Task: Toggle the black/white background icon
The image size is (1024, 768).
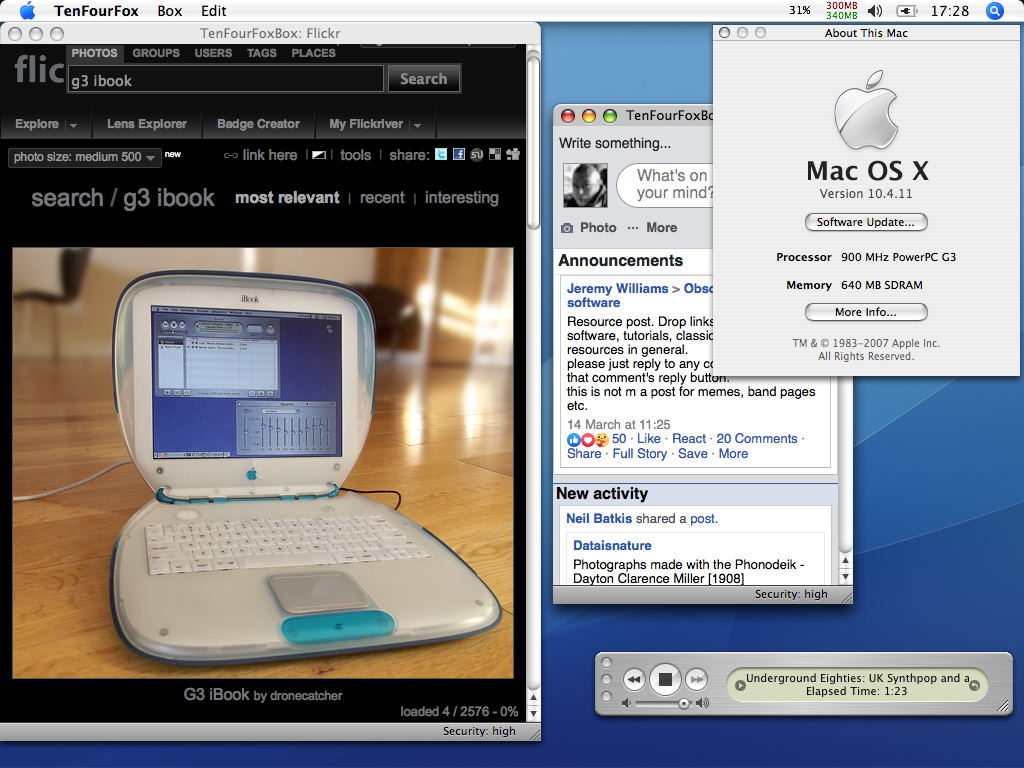Action: point(319,155)
